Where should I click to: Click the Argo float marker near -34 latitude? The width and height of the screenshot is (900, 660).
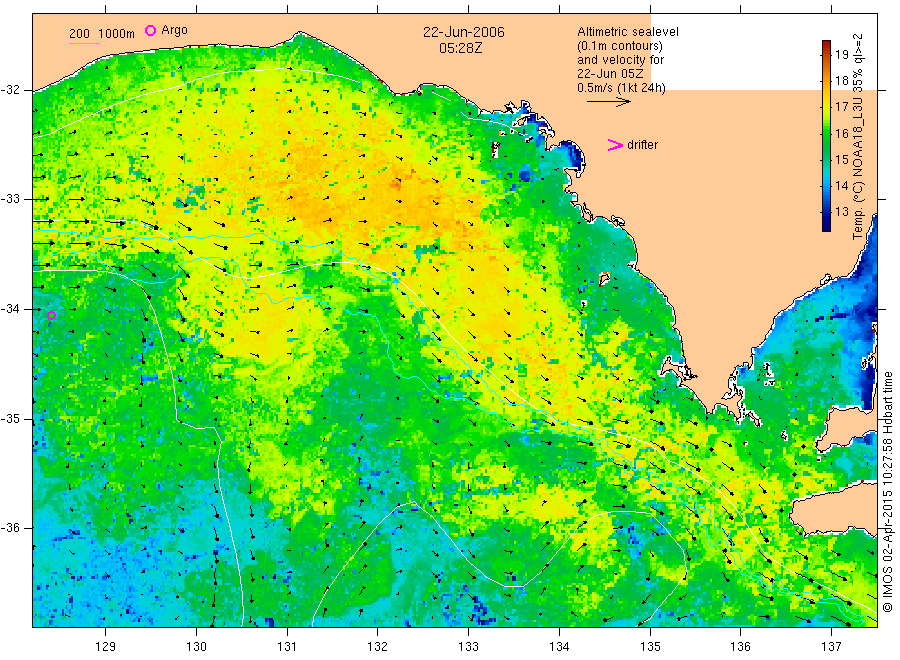click(x=51, y=315)
